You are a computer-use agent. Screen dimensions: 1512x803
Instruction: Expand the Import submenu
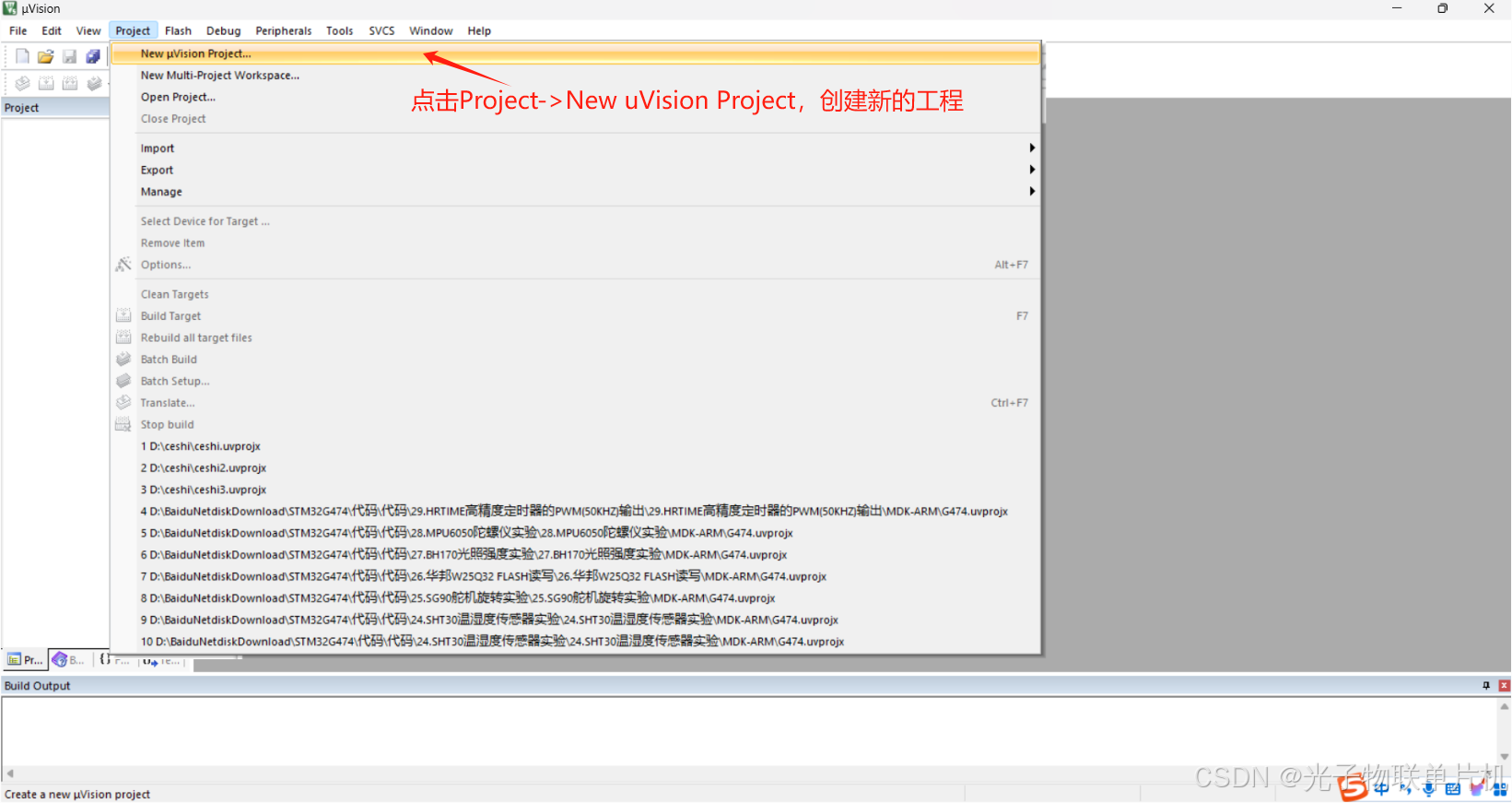click(x=576, y=148)
